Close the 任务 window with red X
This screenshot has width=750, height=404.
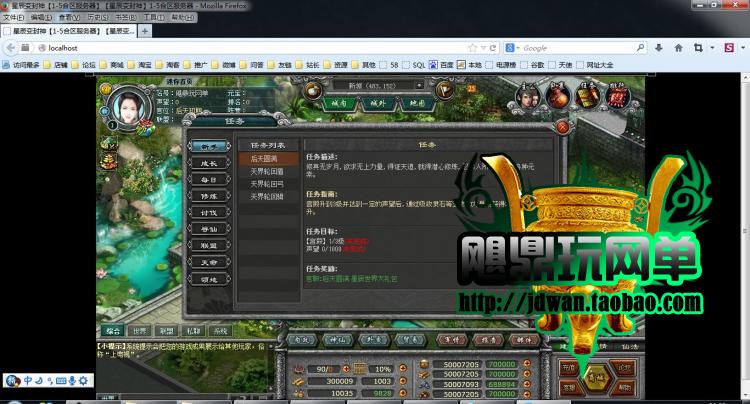562,127
